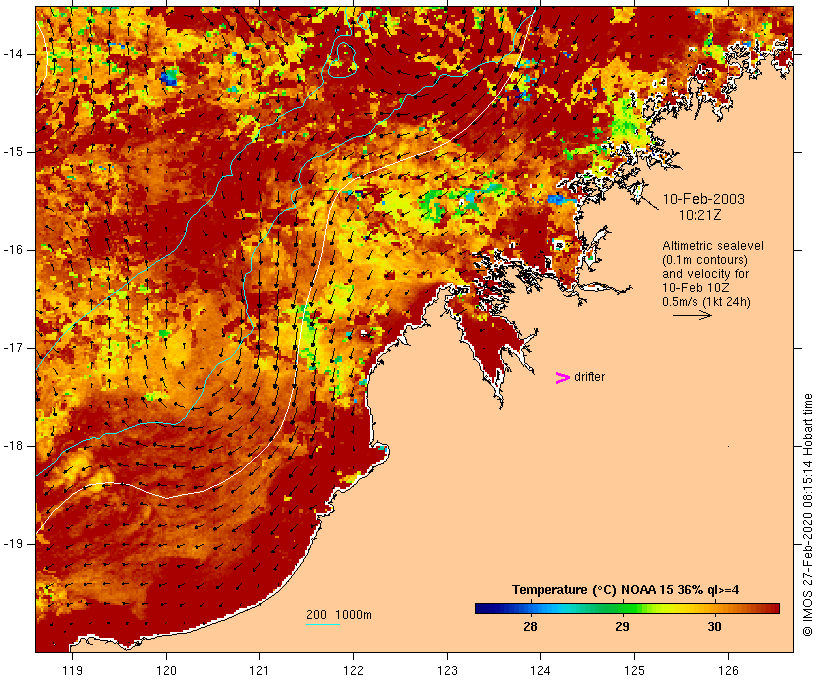The height and width of the screenshot is (680, 820).
Task: Click the longitude axis label '121'
Action: pyautogui.click(x=259, y=670)
